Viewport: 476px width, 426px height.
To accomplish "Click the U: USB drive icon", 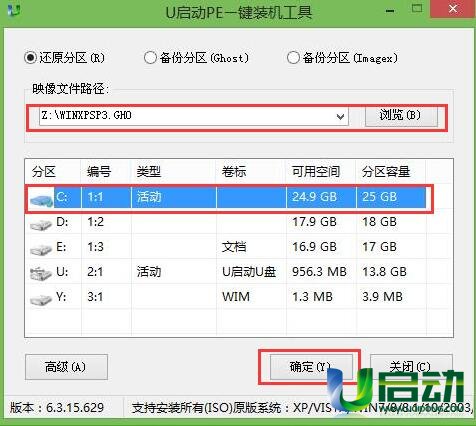I will pyautogui.click(x=41, y=273).
